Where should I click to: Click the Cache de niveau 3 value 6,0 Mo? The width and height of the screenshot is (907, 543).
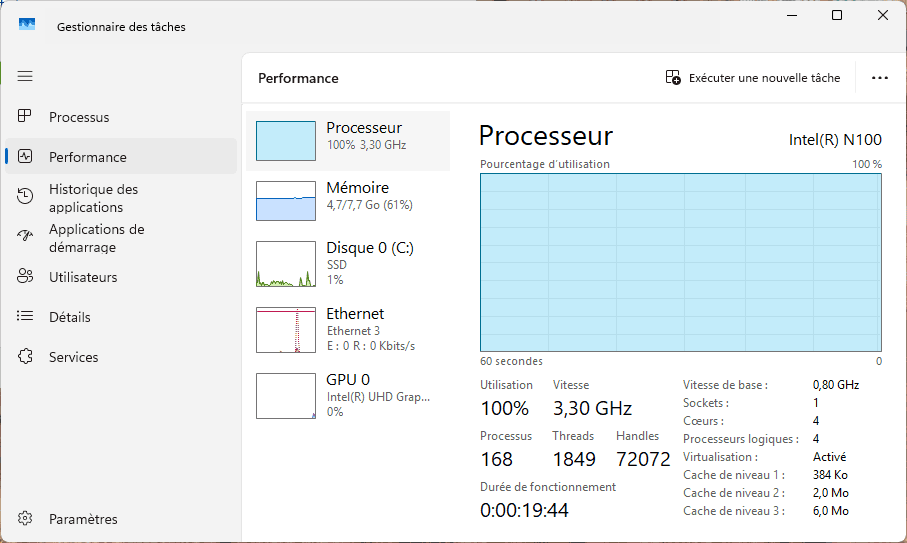(831, 511)
